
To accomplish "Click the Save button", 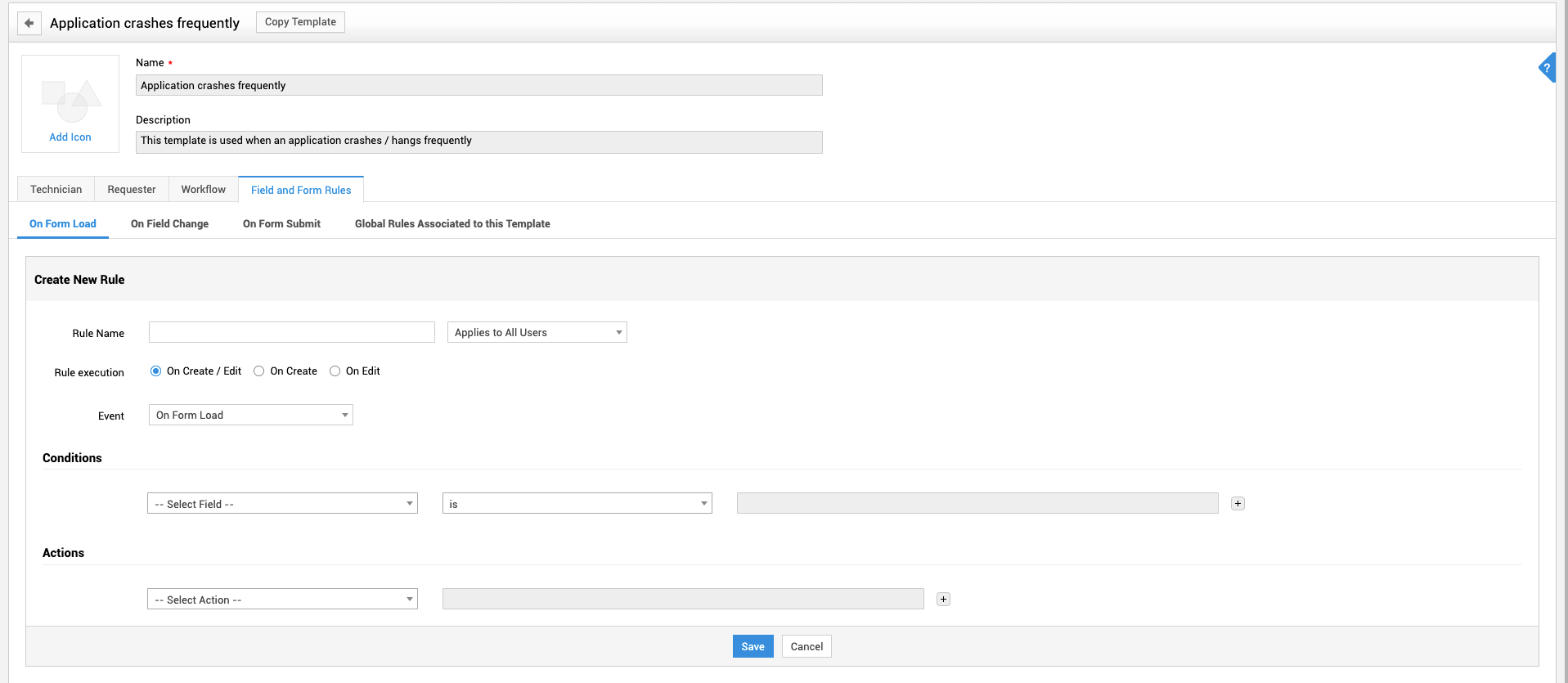I will point(753,646).
